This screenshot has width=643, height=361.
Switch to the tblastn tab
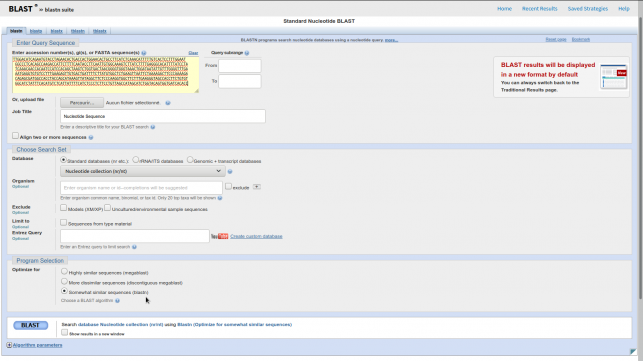coord(78,31)
